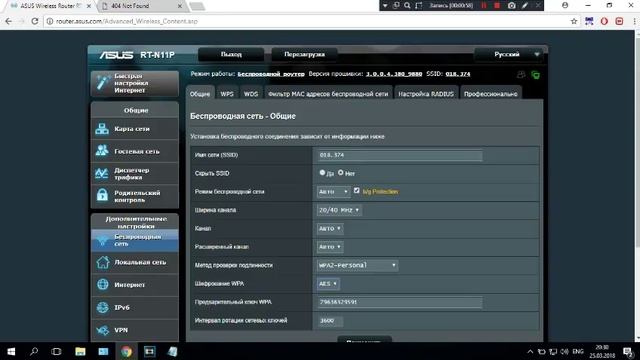
Task: Select Wireless (Беспроводная сеть) in sidebar
Action: coord(135,240)
